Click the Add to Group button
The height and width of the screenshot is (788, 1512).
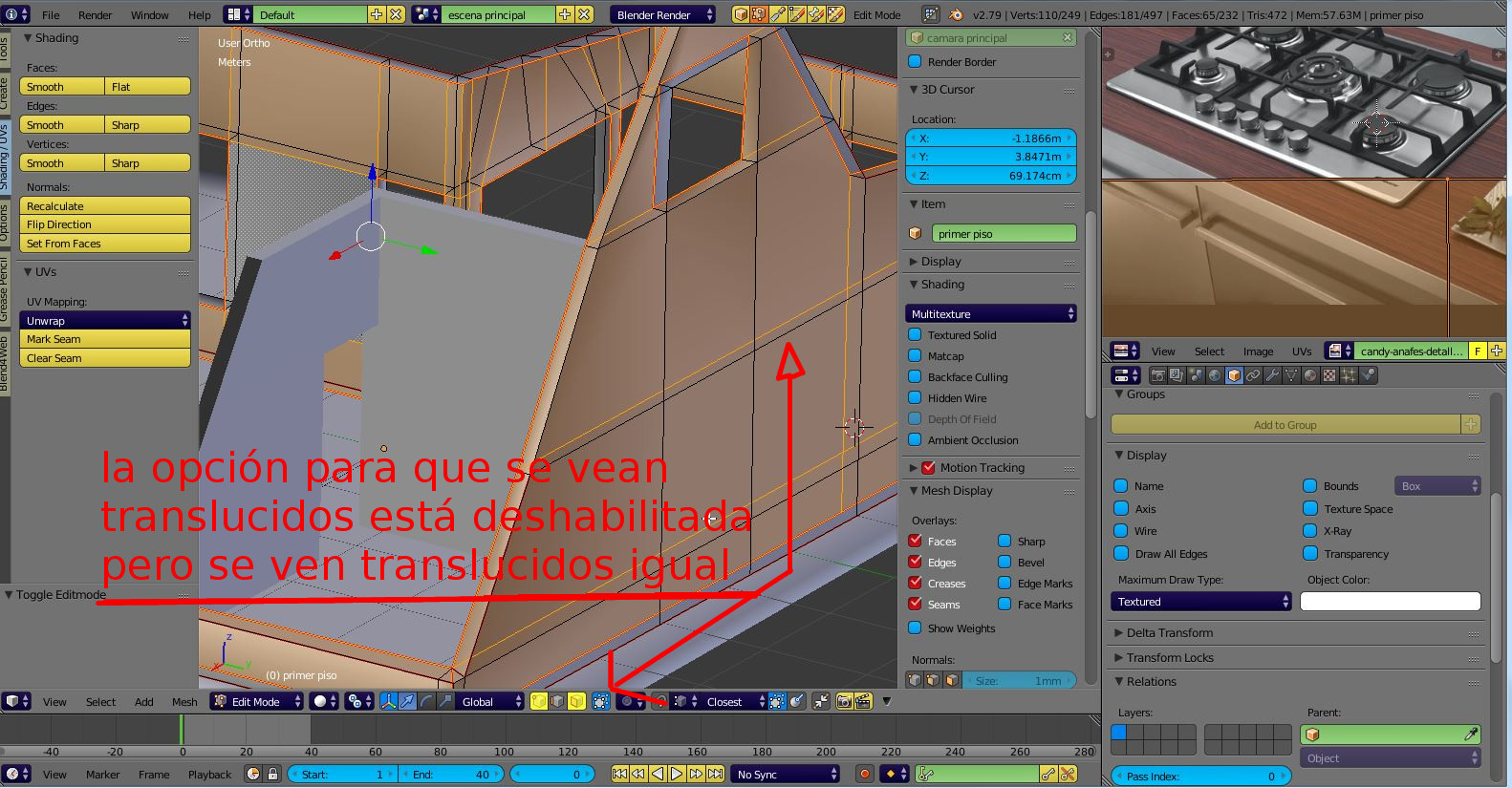(1285, 424)
